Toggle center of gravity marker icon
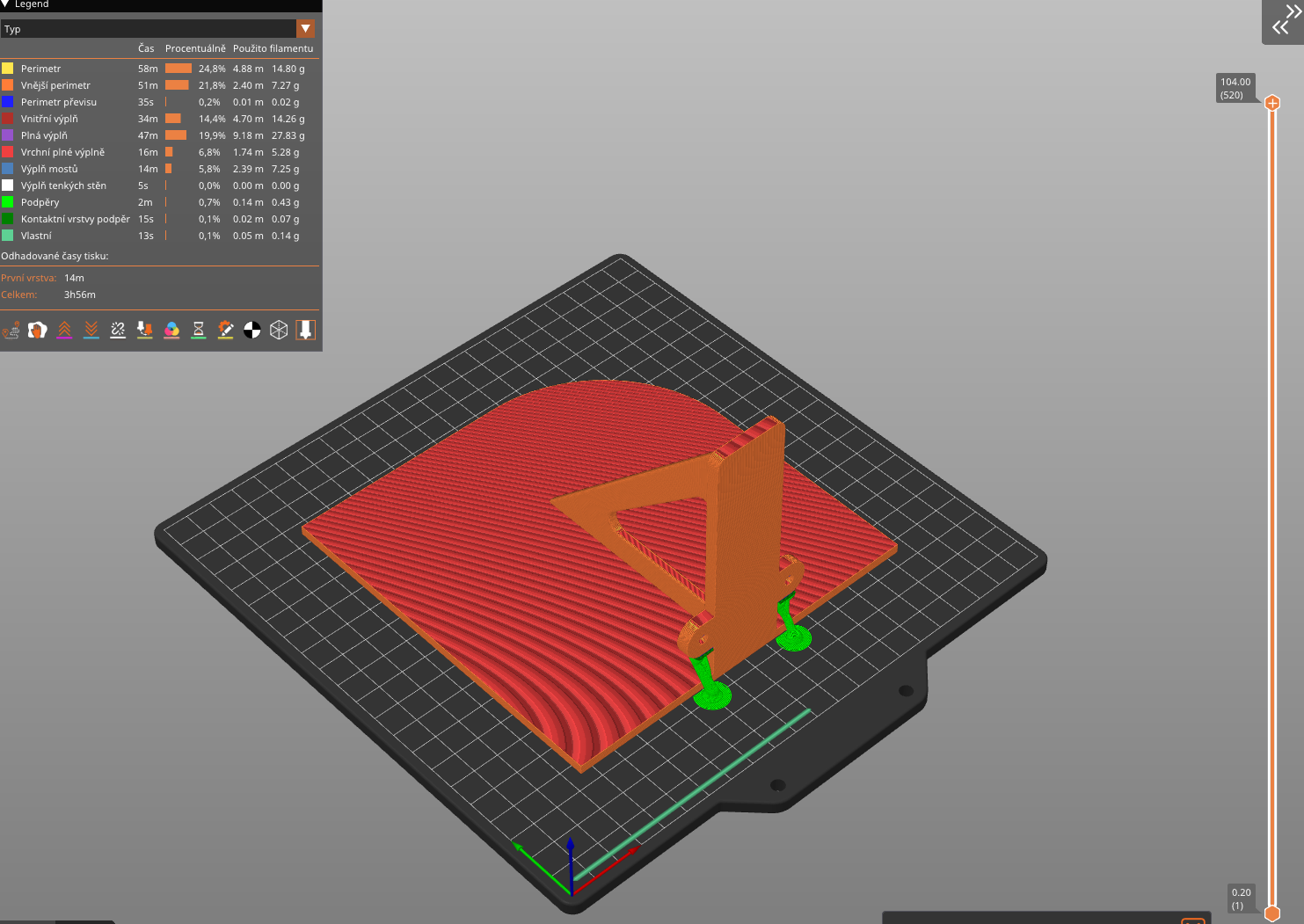 click(x=252, y=330)
